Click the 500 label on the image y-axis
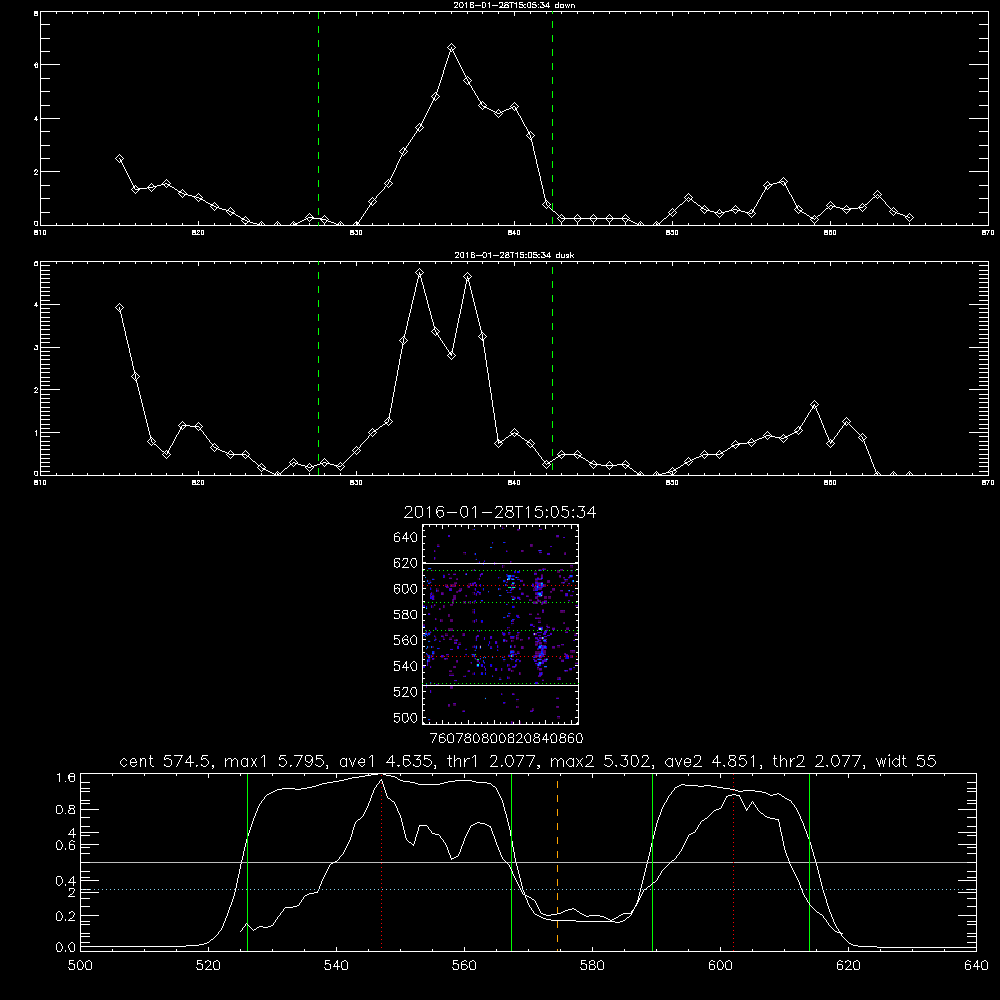Screen dimensions: 1000x1000 406,717
